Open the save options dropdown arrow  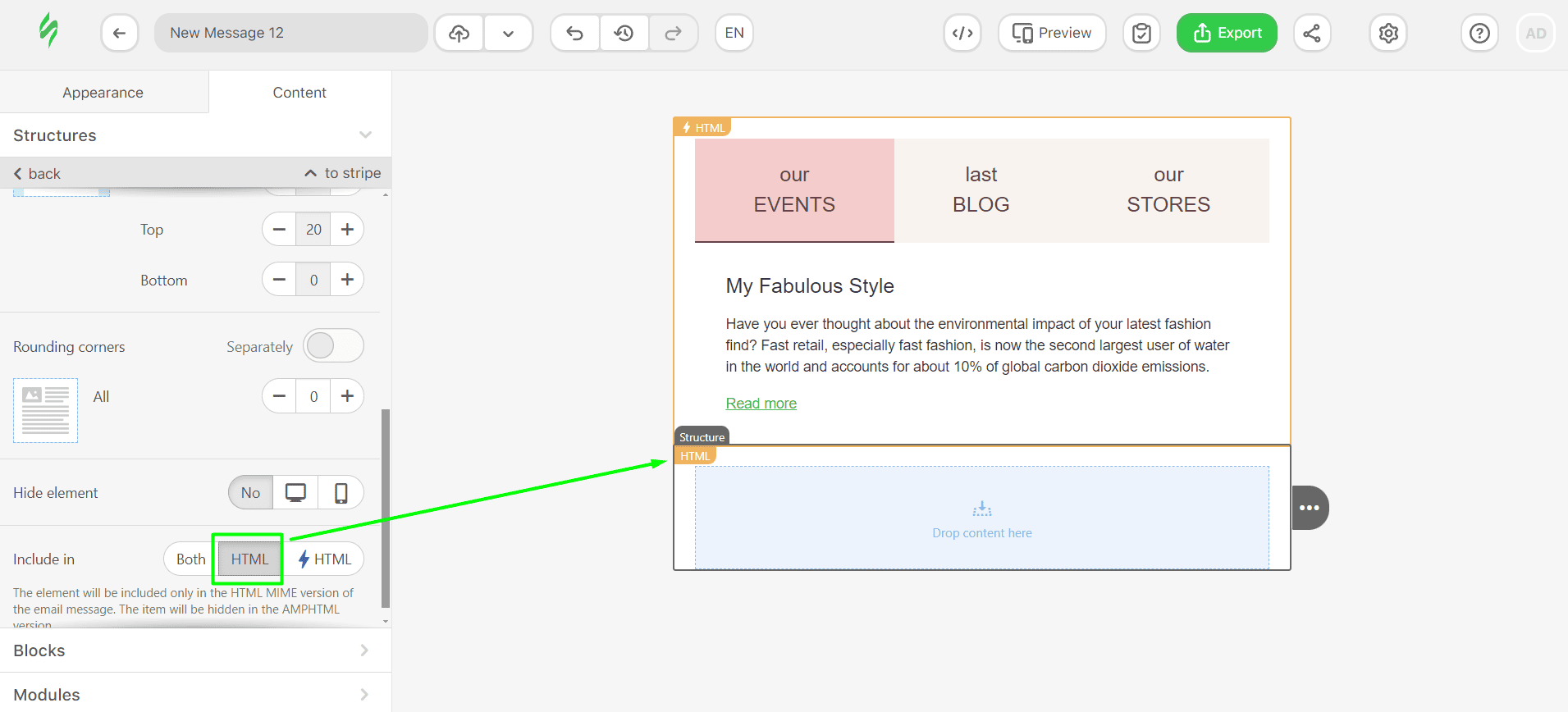click(509, 33)
